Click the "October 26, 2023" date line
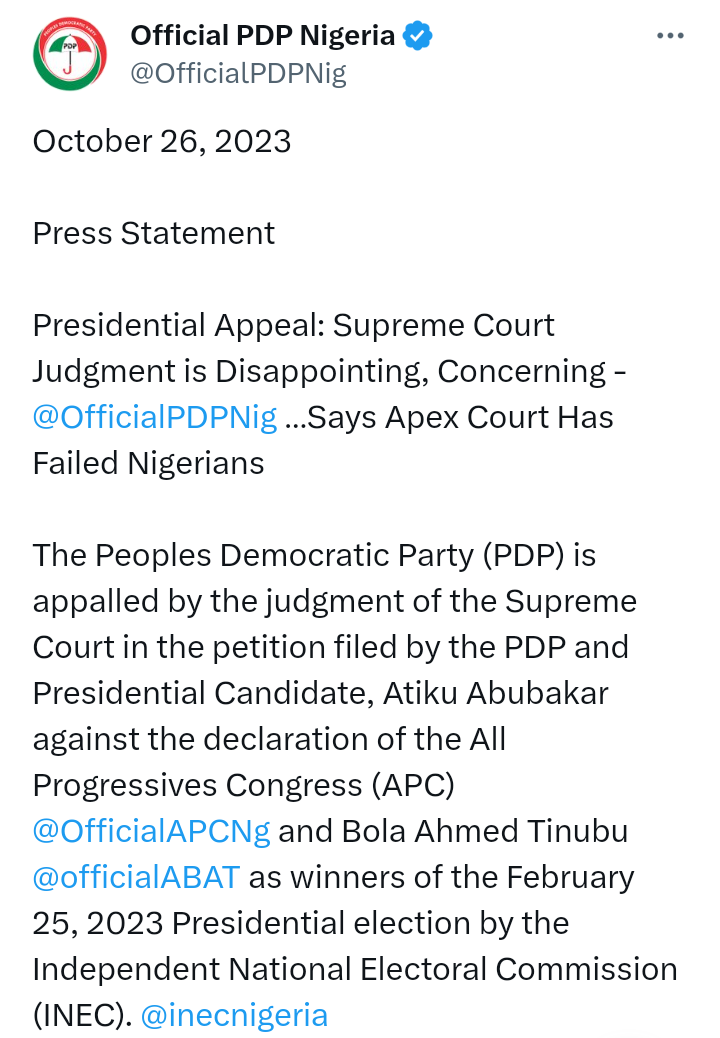This screenshot has width=720, height=1038. point(162,141)
